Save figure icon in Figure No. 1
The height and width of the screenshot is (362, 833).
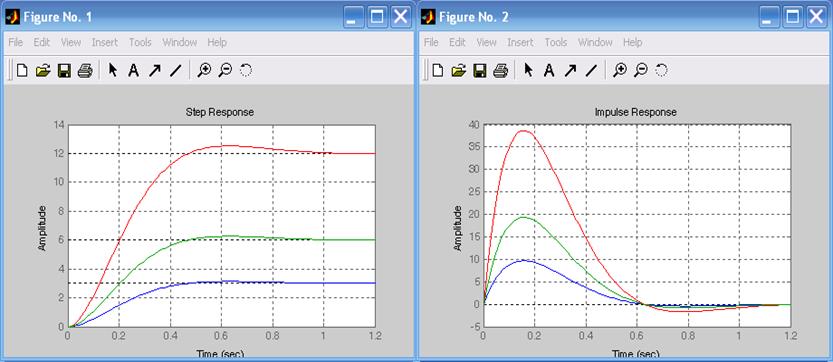(x=64, y=70)
